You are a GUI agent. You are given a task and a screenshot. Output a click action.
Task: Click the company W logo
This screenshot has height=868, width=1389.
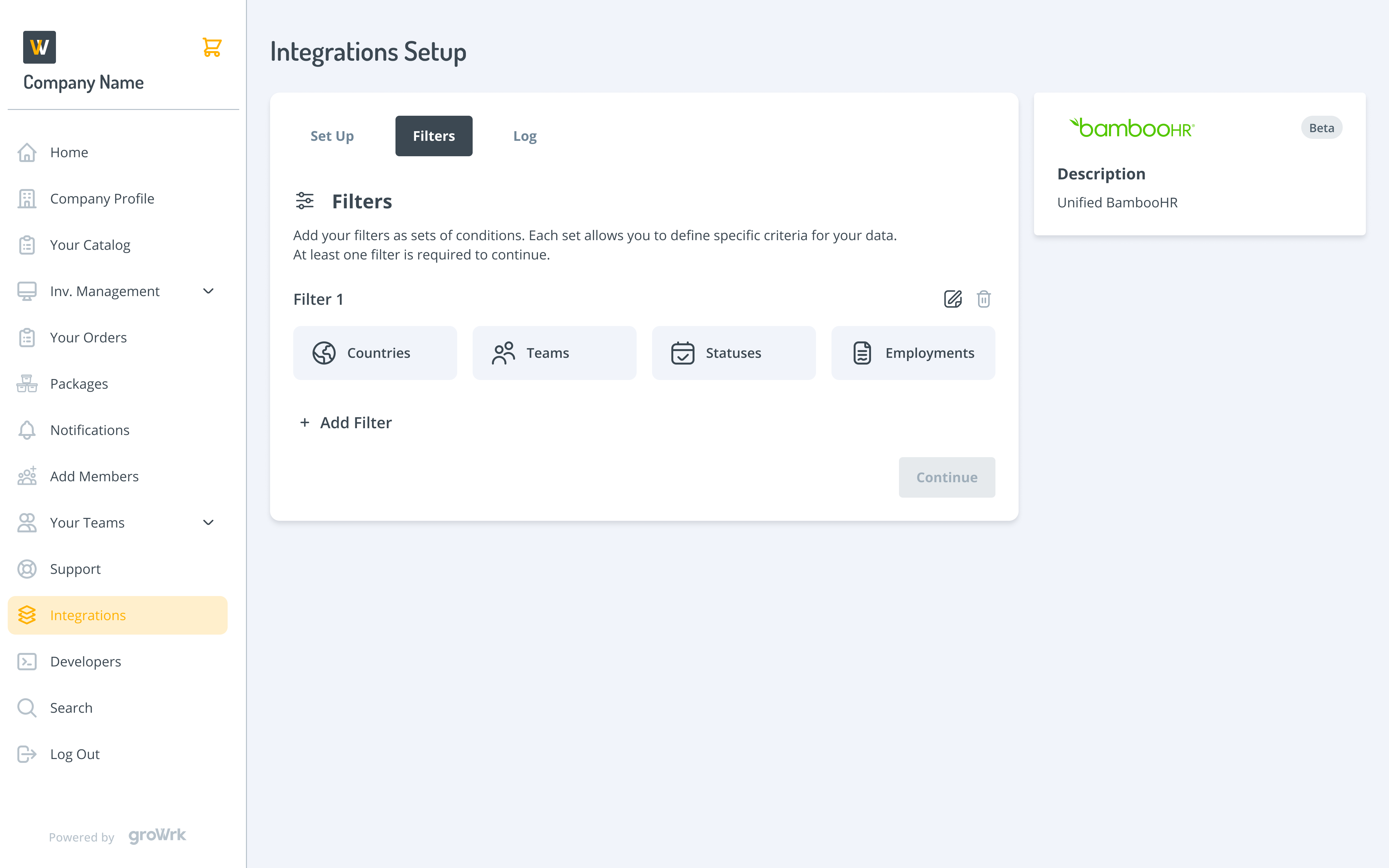[40, 47]
